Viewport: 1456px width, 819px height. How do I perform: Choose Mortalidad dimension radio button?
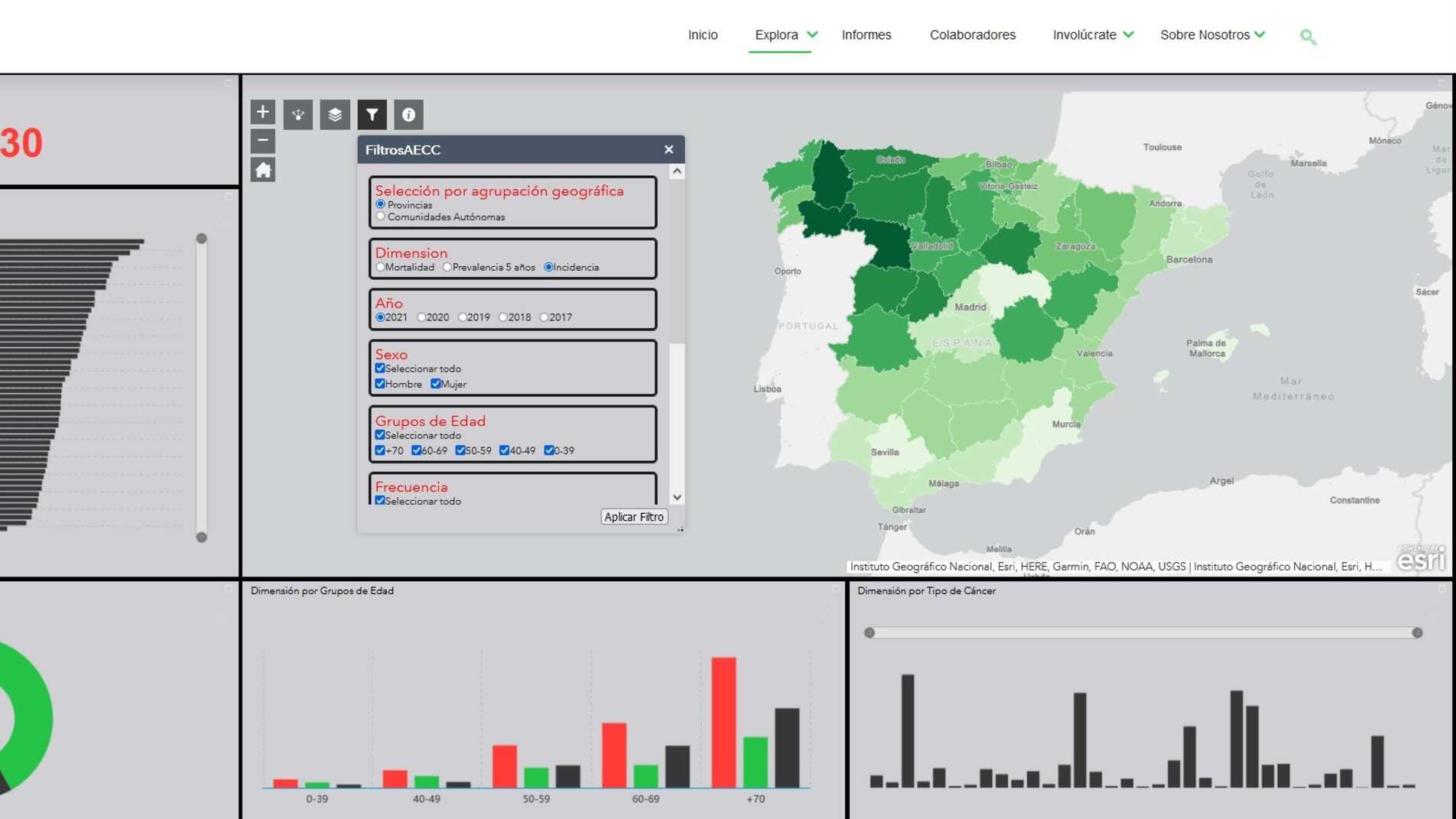coord(381,267)
